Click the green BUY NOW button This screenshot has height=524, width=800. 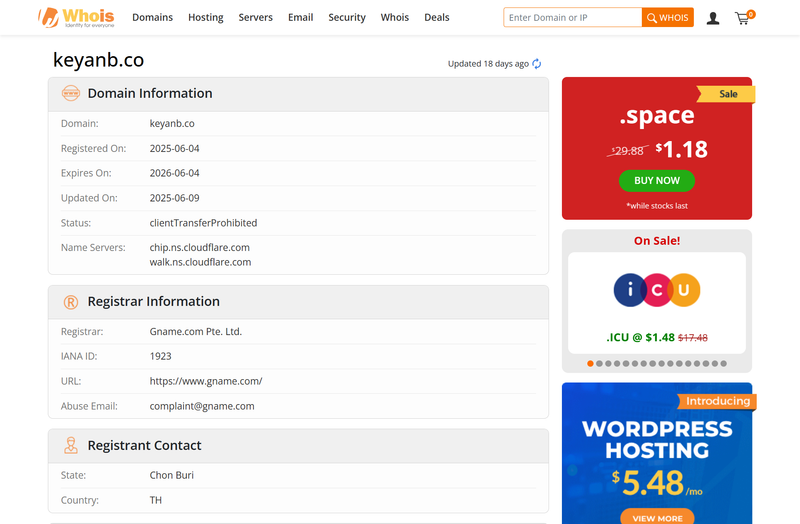[657, 181]
